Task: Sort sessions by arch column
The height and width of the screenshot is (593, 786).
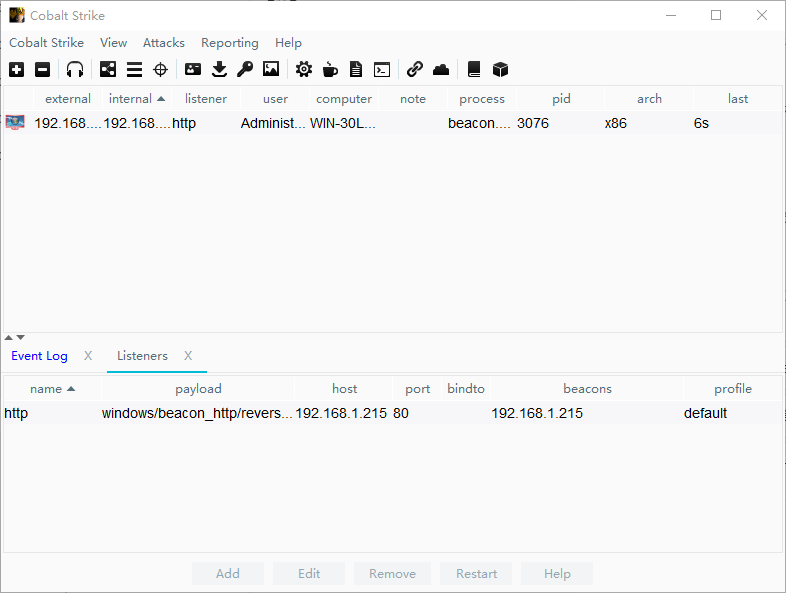Action: [649, 99]
